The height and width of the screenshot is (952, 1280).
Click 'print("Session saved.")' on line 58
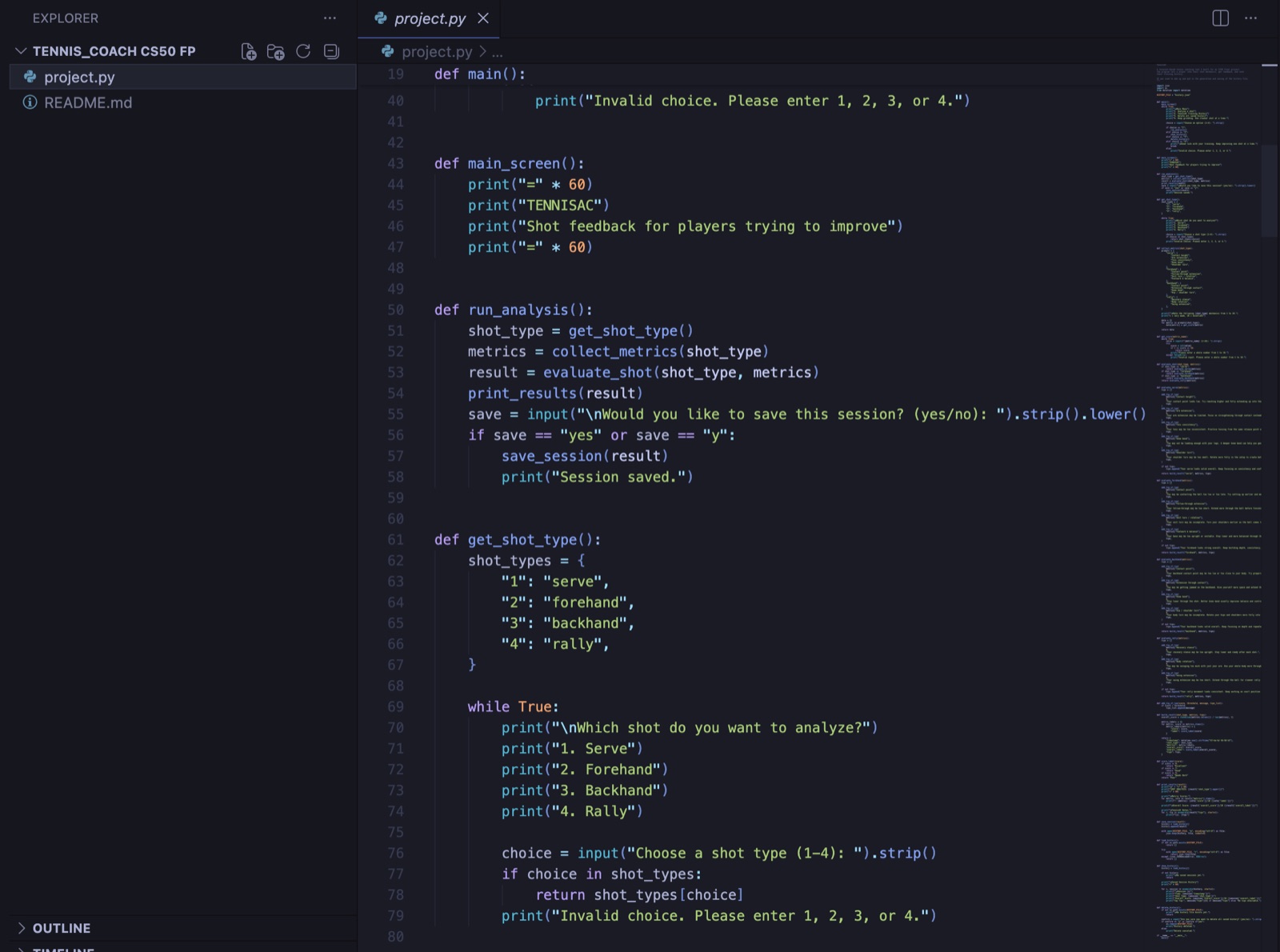(x=598, y=477)
